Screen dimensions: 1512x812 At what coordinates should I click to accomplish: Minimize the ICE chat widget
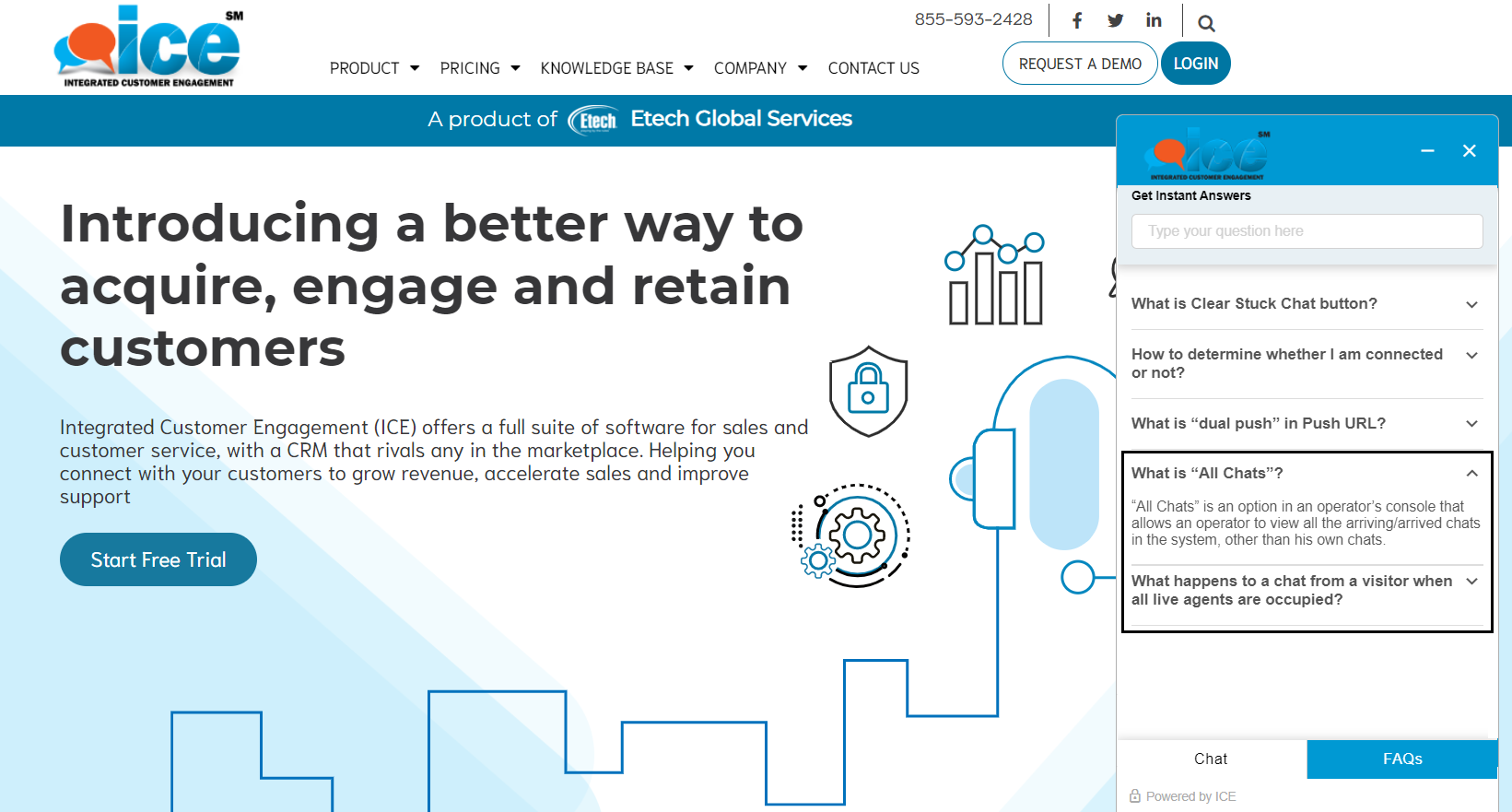[1427, 150]
